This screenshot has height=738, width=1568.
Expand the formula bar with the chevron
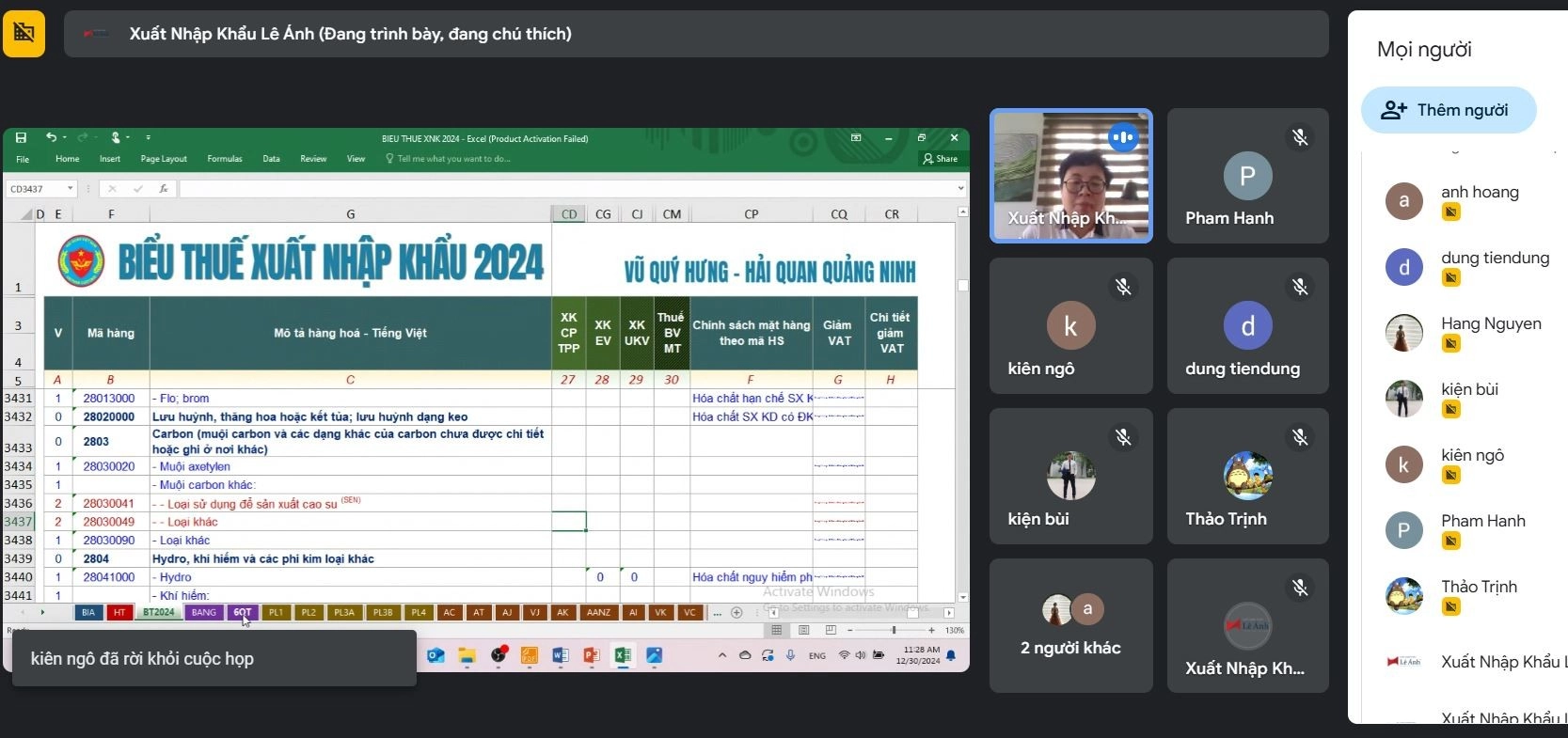click(960, 189)
